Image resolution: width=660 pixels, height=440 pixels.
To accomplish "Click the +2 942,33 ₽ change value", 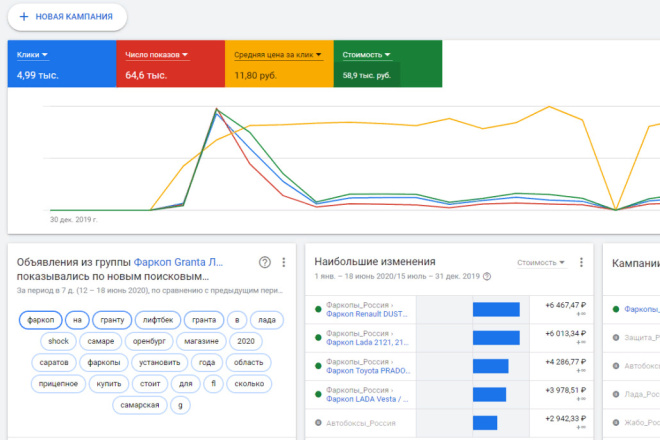I will point(565,419).
